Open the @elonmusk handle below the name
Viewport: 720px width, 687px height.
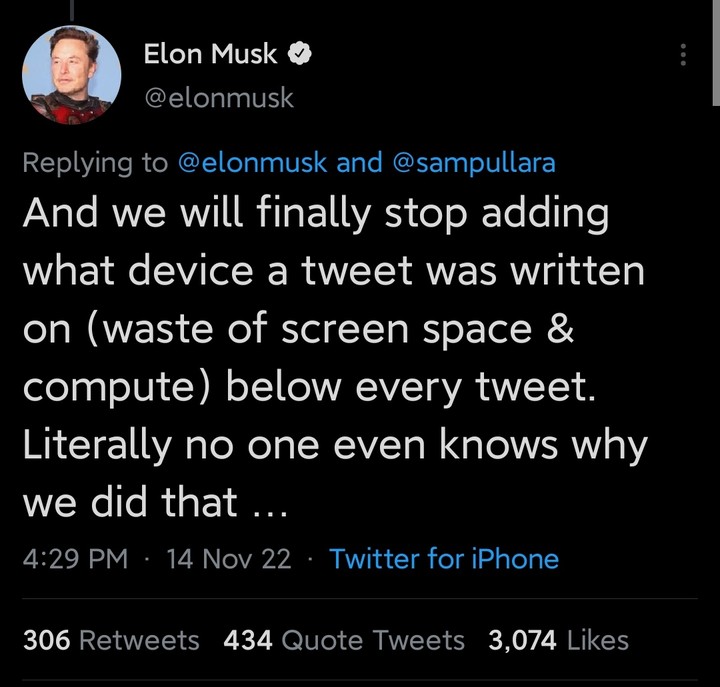tap(218, 98)
